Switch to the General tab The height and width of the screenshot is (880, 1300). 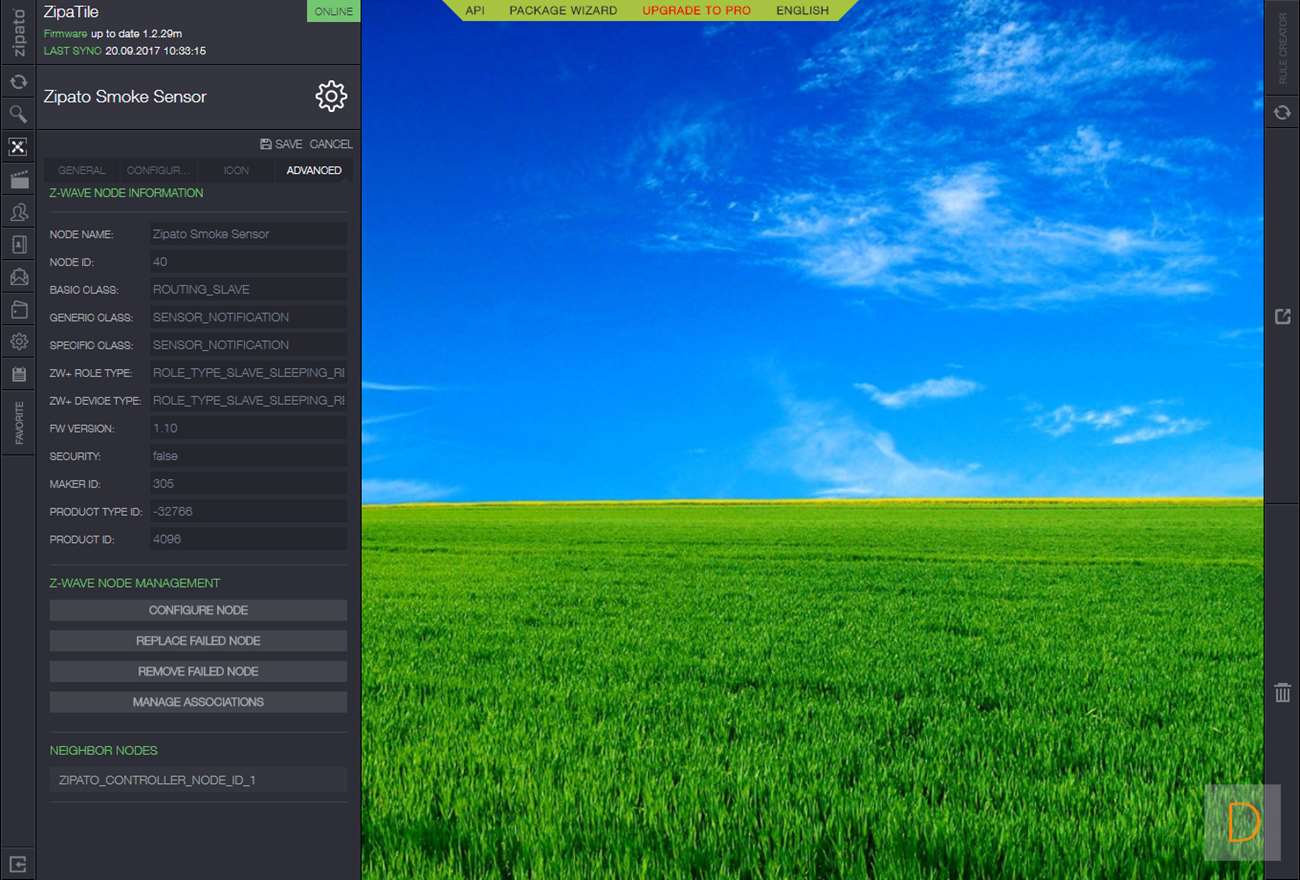coord(82,170)
